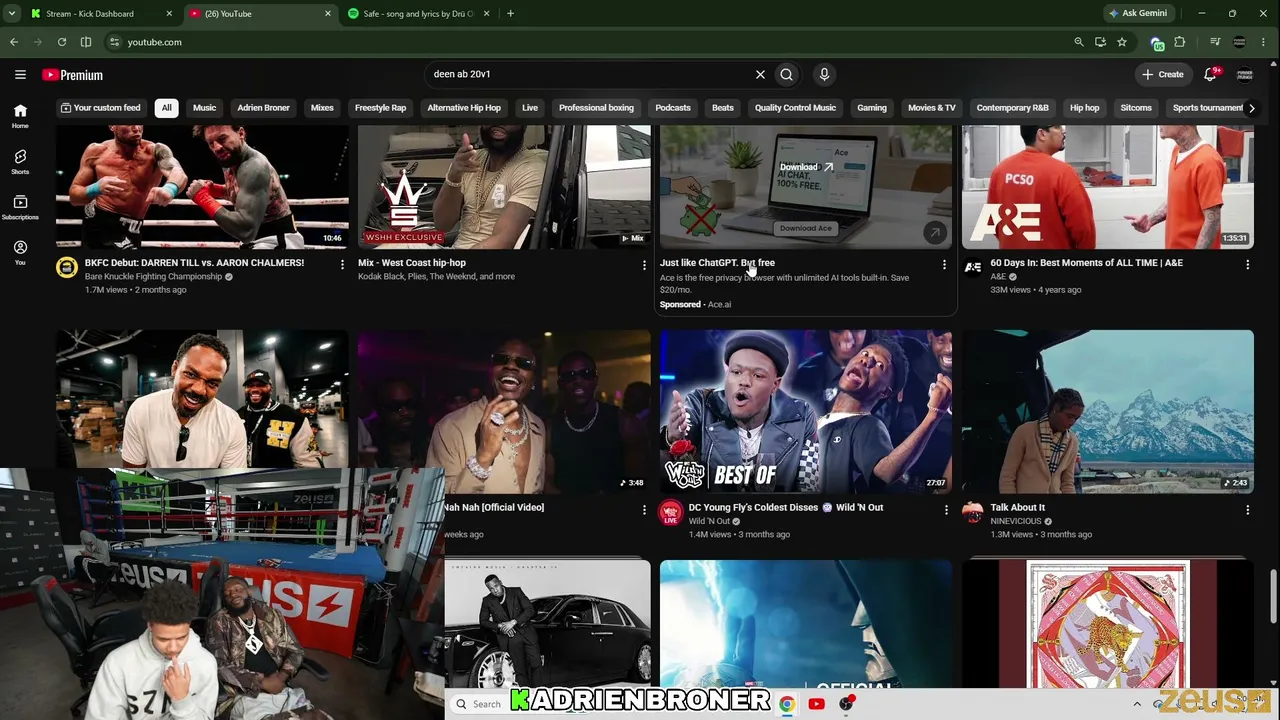Screen dimensions: 1280x720
Task: Select the Live filter chip
Action: [x=530, y=108]
